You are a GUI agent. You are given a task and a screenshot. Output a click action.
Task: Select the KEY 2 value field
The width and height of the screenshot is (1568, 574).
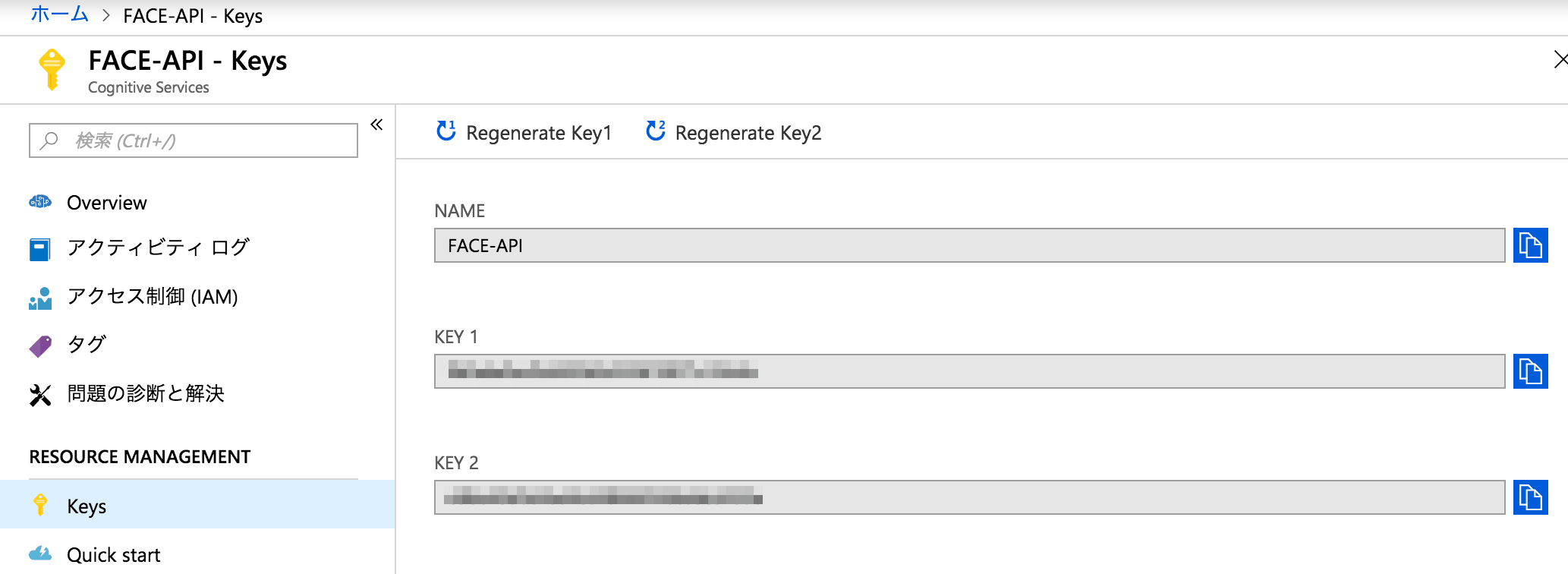tap(968, 497)
